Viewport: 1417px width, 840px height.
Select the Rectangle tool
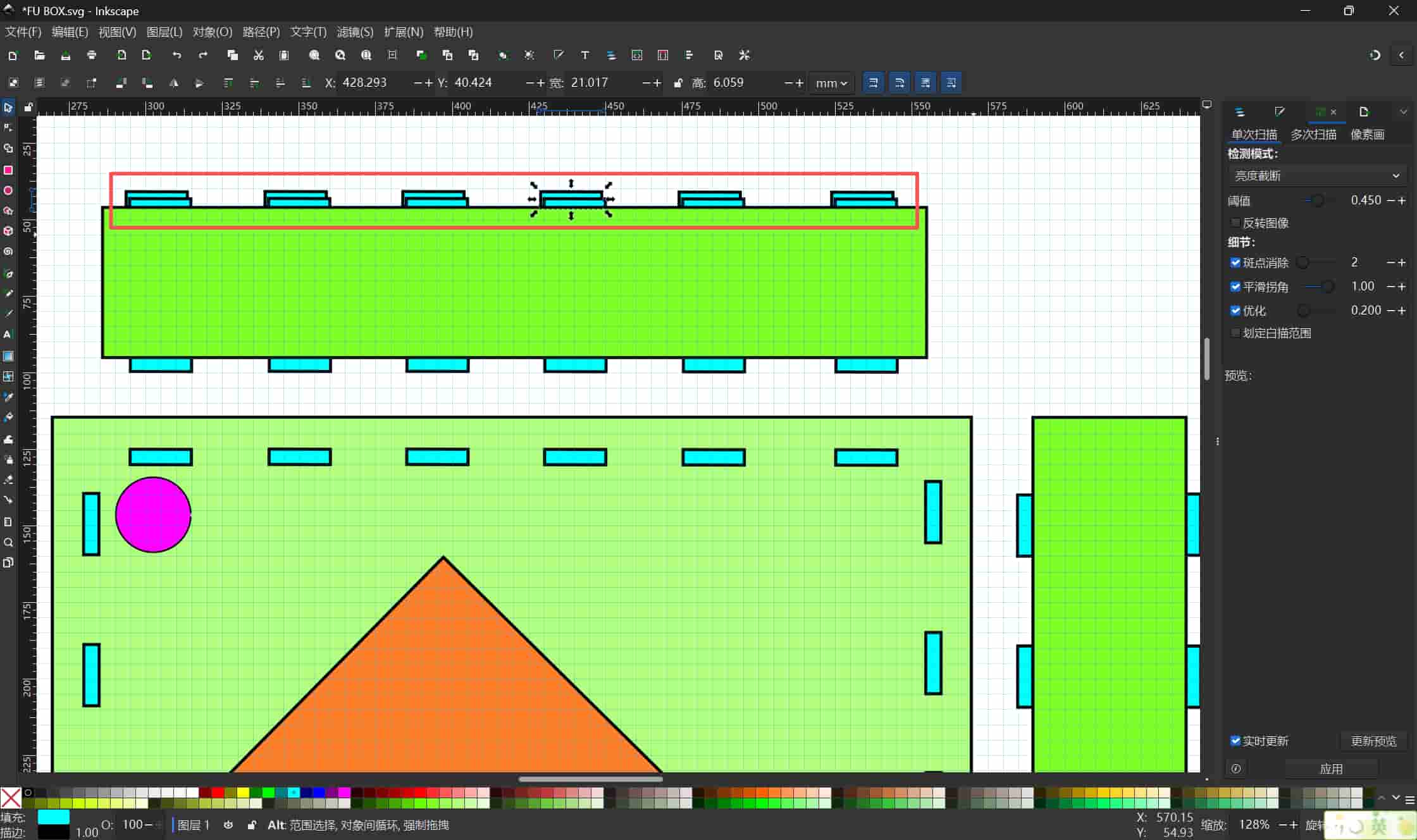pyautogui.click(x=8, y=170)
